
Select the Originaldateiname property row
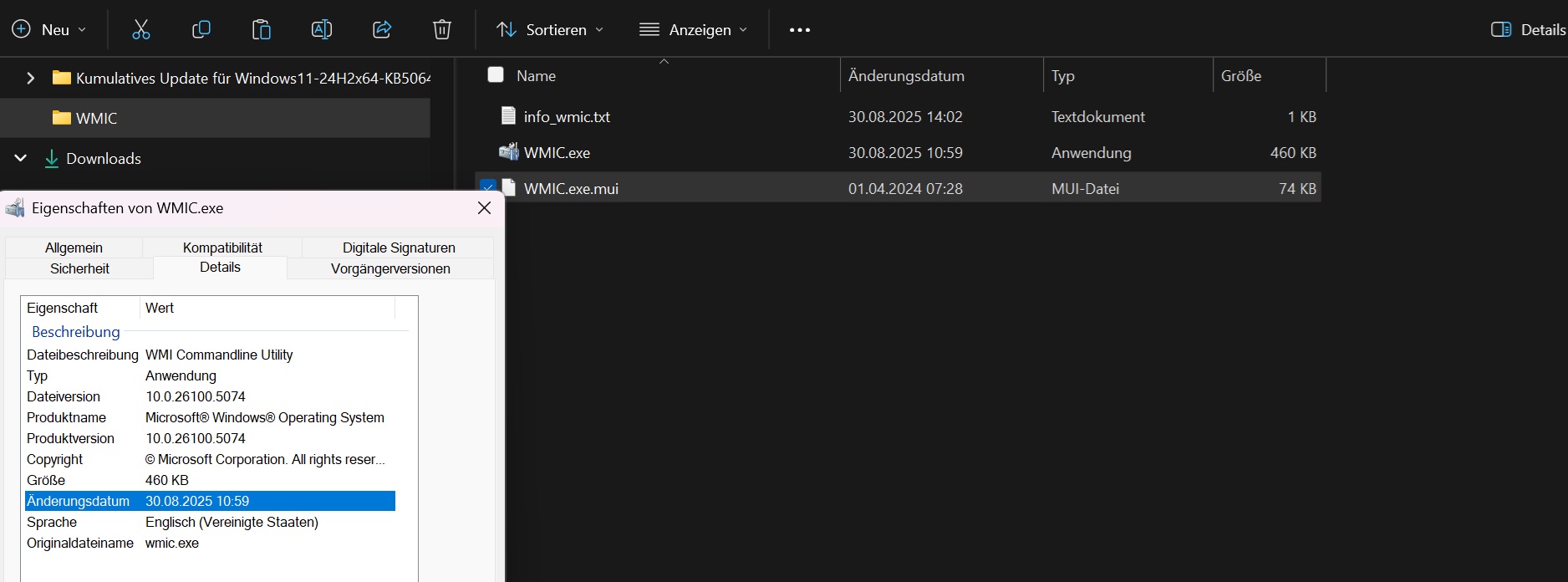click(210, 543)
